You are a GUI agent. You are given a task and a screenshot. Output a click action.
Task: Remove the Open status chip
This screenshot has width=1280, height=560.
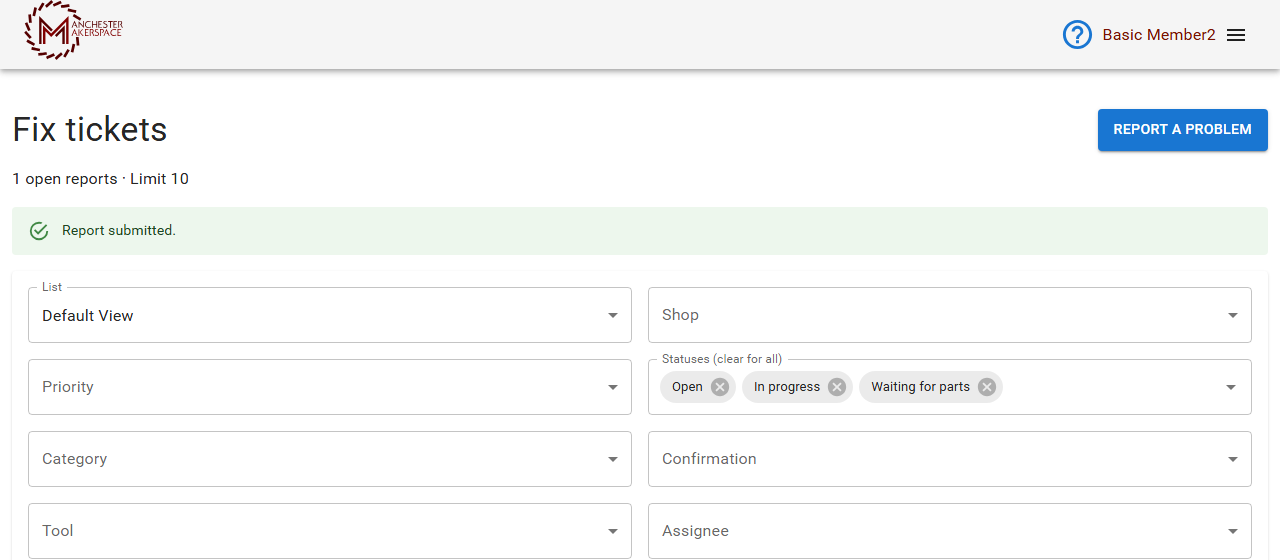pyautogui.click(x=720, y=387)
